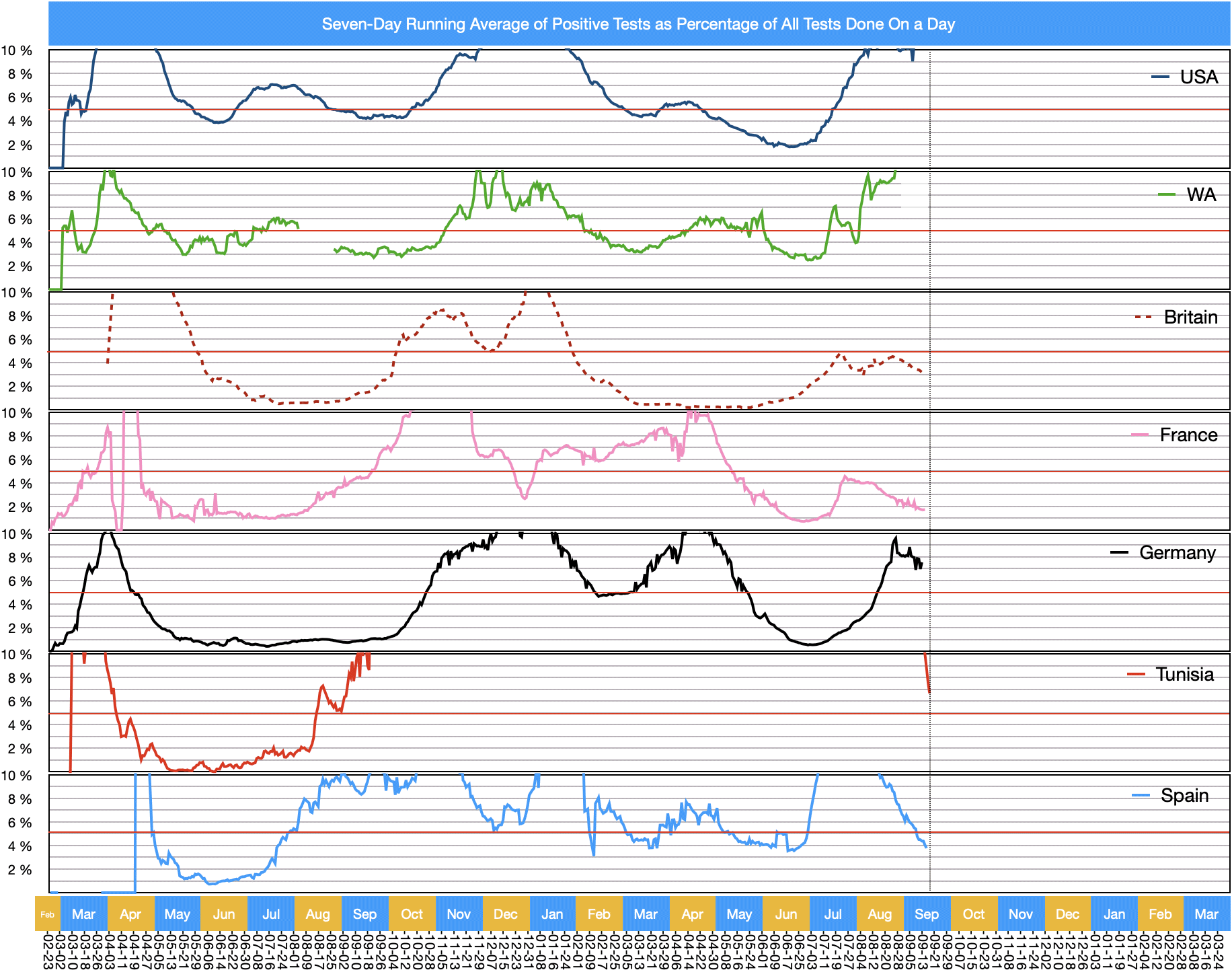The width and height of the screenshot is (1232, 970).
Task: Click the France legend label
Action: [x=1188, y=435]
